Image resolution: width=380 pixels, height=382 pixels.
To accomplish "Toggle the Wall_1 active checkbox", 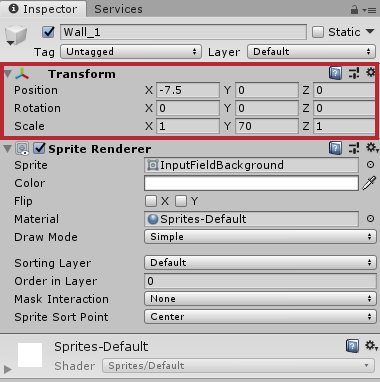I will pyautogui.click(x=49, y=32).
